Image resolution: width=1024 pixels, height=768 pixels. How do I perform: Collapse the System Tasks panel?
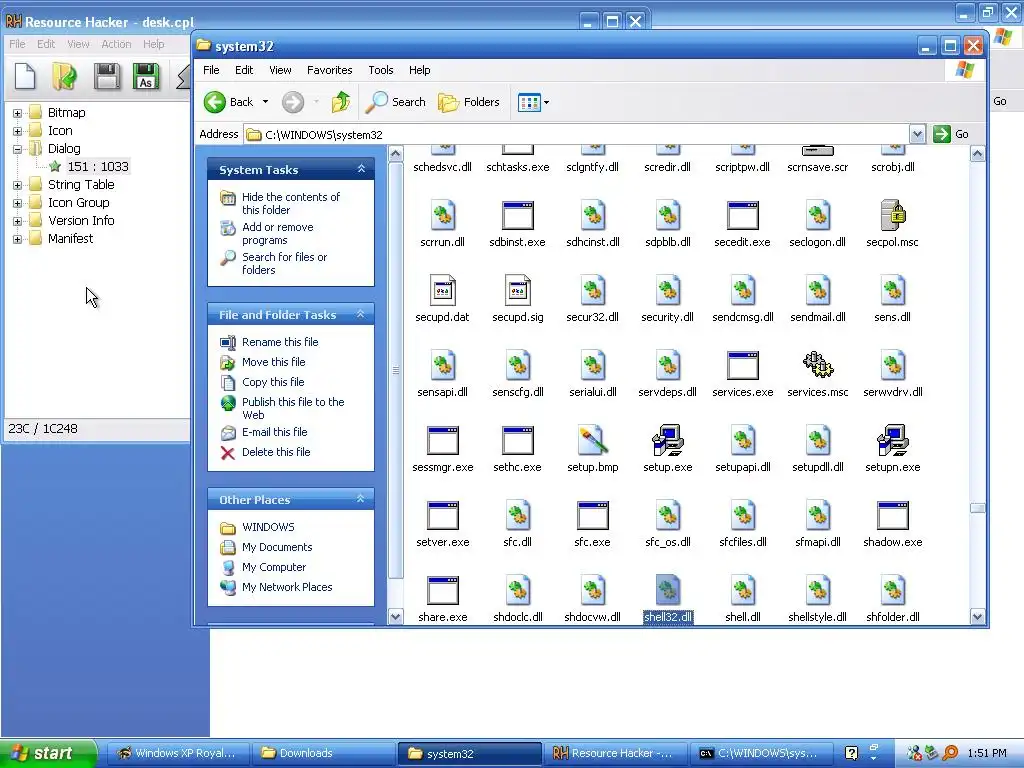(361, 169)
